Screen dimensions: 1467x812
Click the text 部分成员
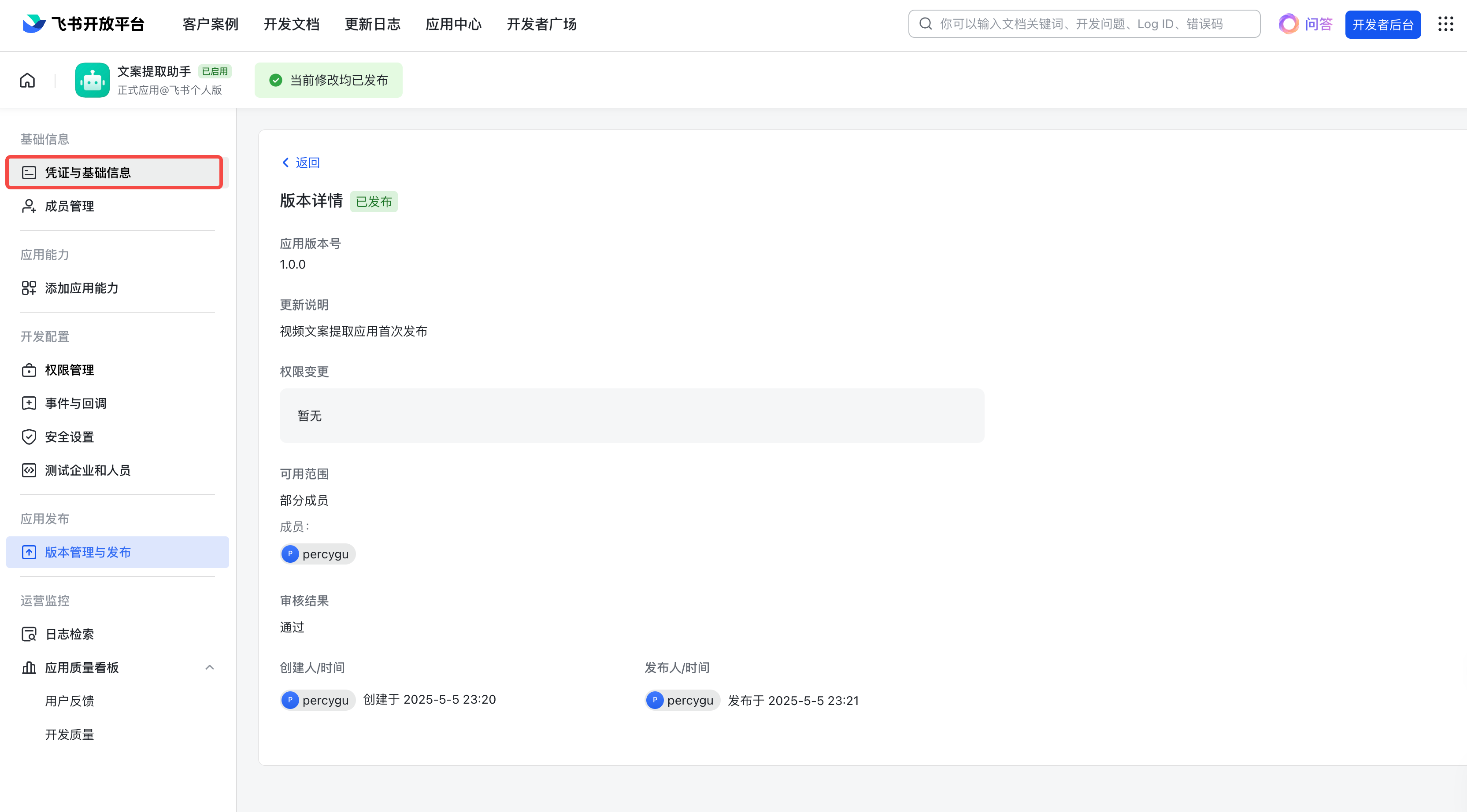tap(304, 501)
